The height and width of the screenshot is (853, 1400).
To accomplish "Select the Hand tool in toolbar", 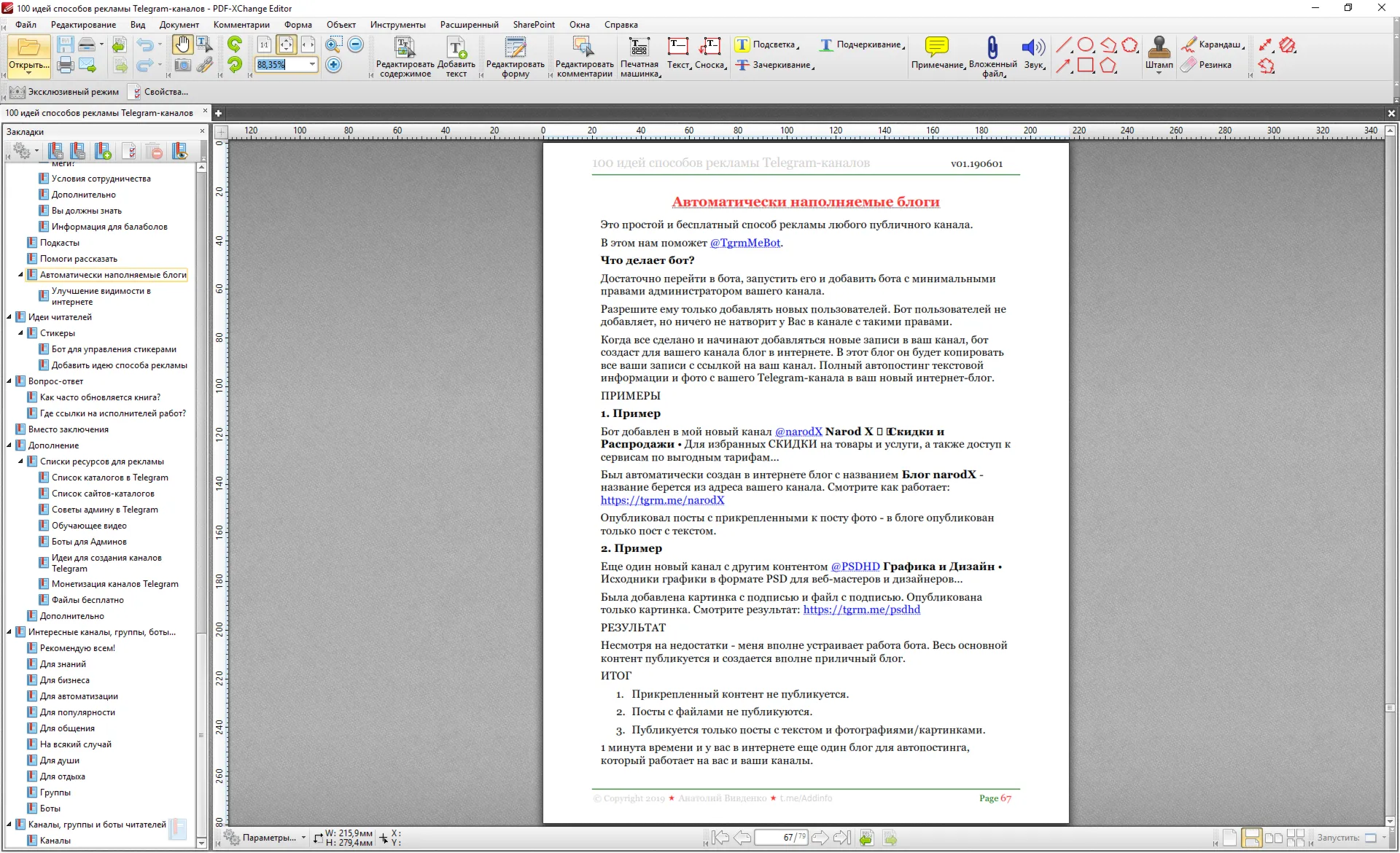I will [x=182, y=44].
